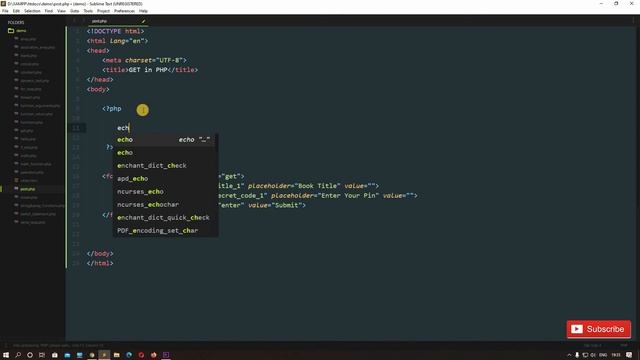Open the network tray icon
This screenshot has width=640, height=360.
(x=585, y=355)
